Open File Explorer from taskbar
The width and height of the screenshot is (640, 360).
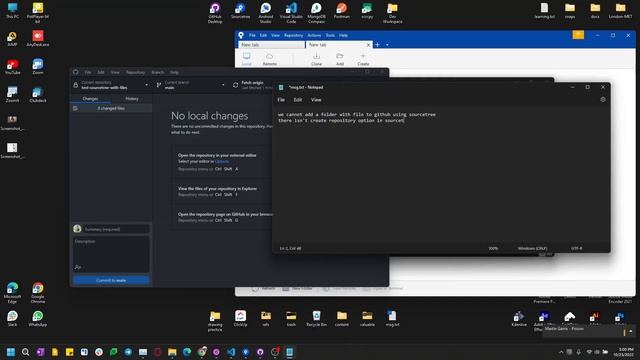point(172,352)
